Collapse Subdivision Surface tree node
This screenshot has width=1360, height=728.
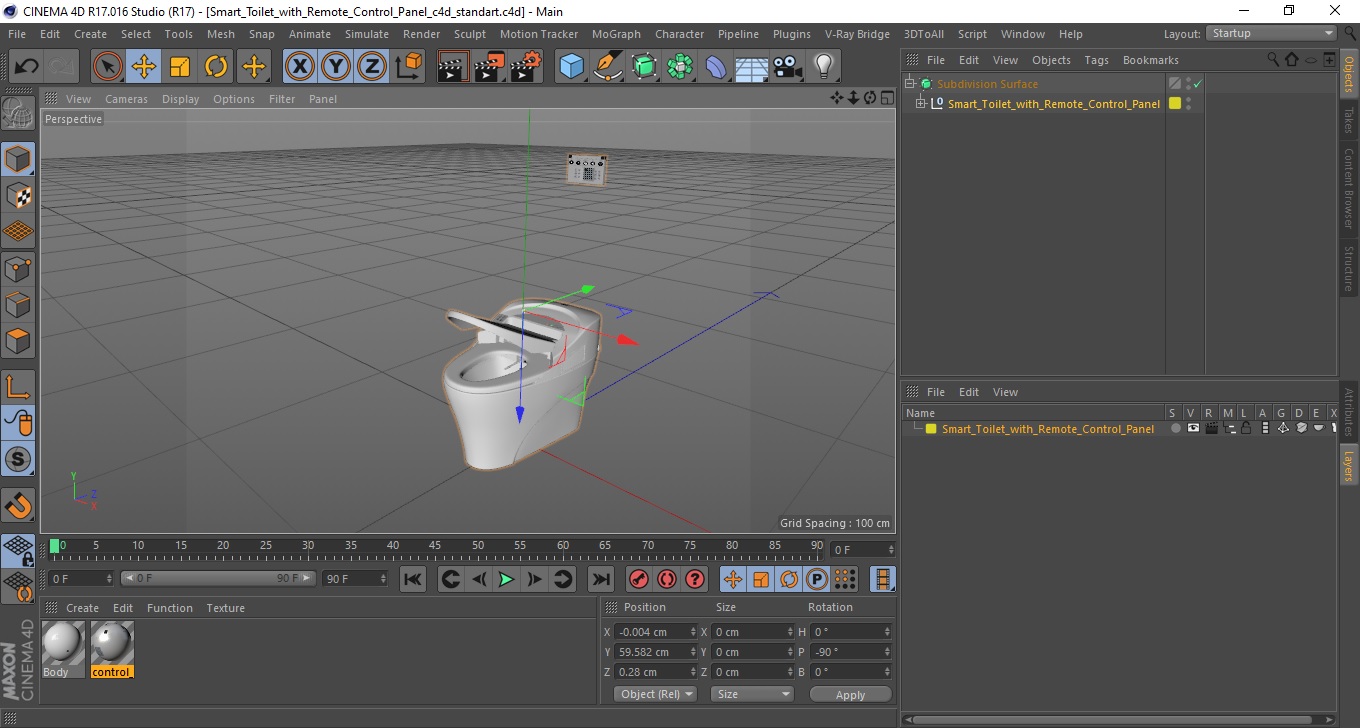click(x=909, y=84)
